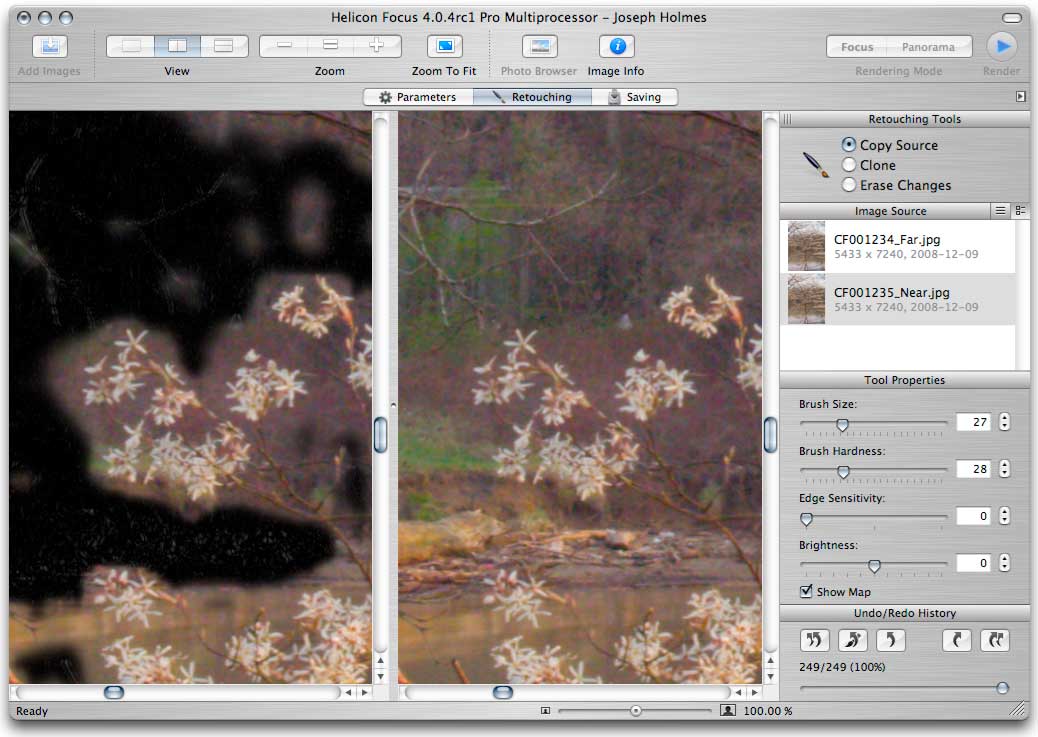This screenshot has width=1038, height=737.
Task: Click the zoom out minus button
Action: pyautogui.click(x=284, y=46)
